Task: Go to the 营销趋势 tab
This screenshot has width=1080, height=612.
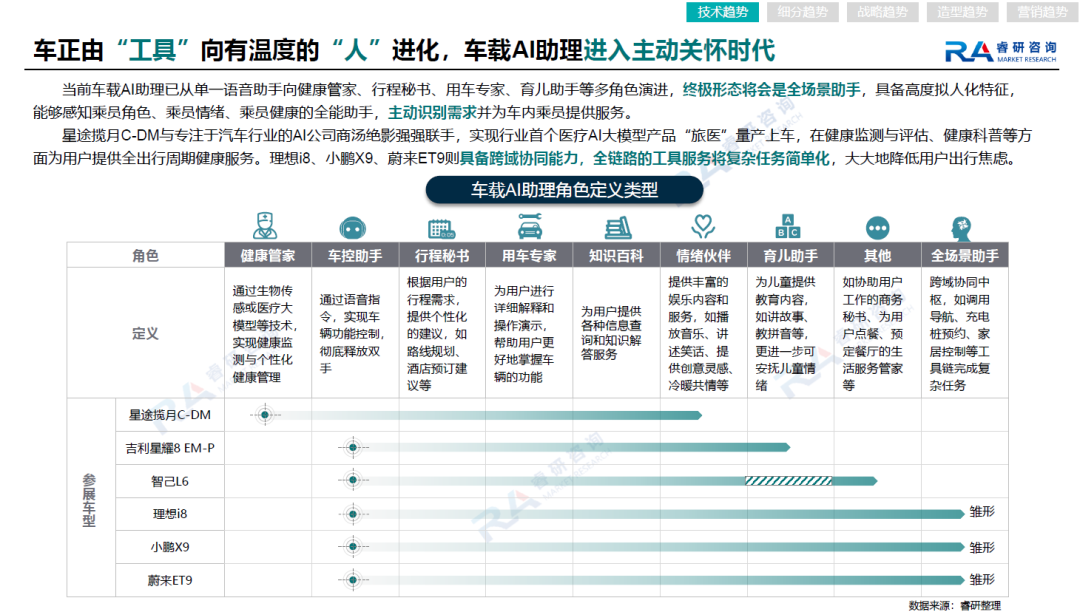Action: pos(1042,12)
